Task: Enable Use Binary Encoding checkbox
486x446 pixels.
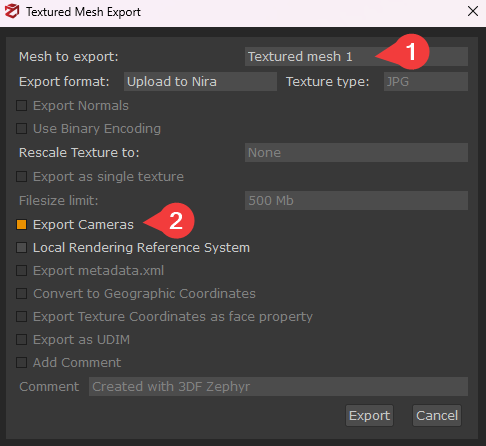Action: [x=22, y=129]
